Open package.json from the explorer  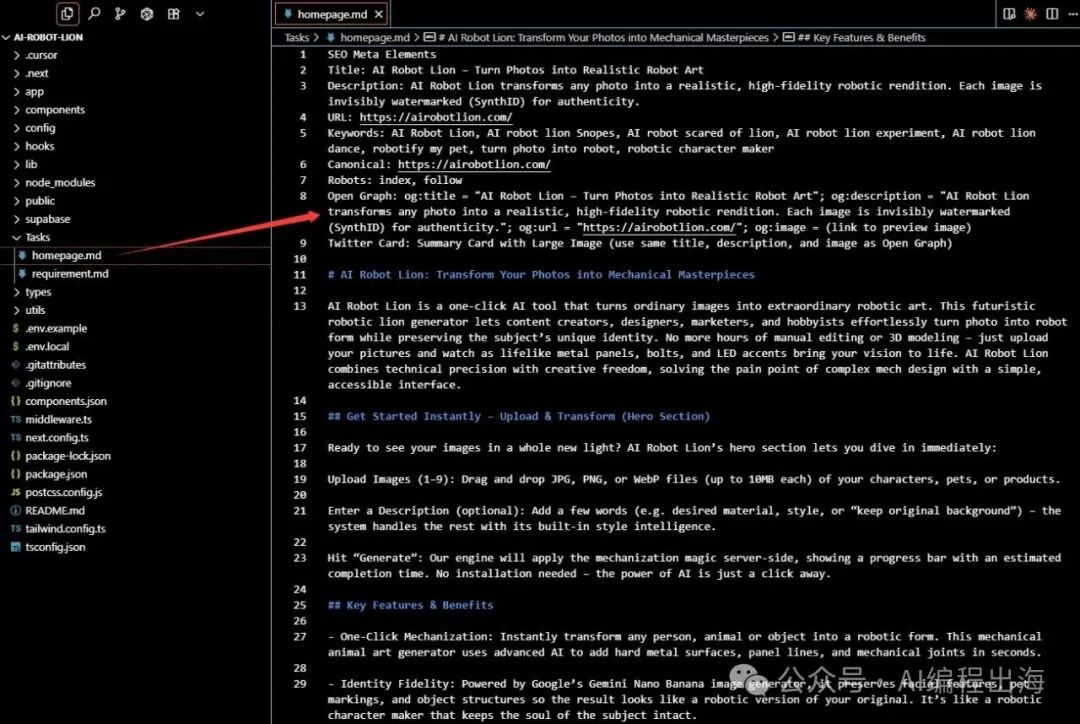click(56, 474)
